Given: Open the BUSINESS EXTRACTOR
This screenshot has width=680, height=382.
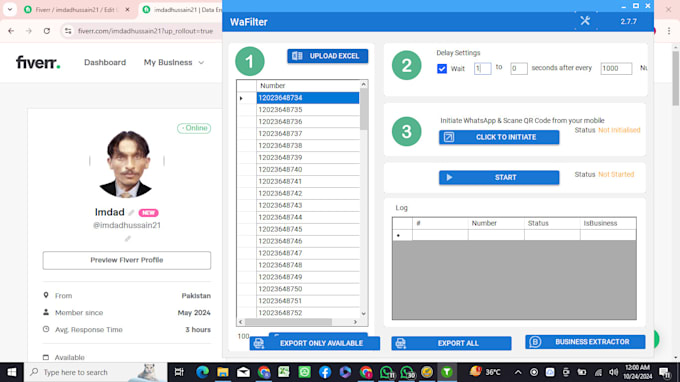Looking at the screenshot, I should tap(585, 342).
